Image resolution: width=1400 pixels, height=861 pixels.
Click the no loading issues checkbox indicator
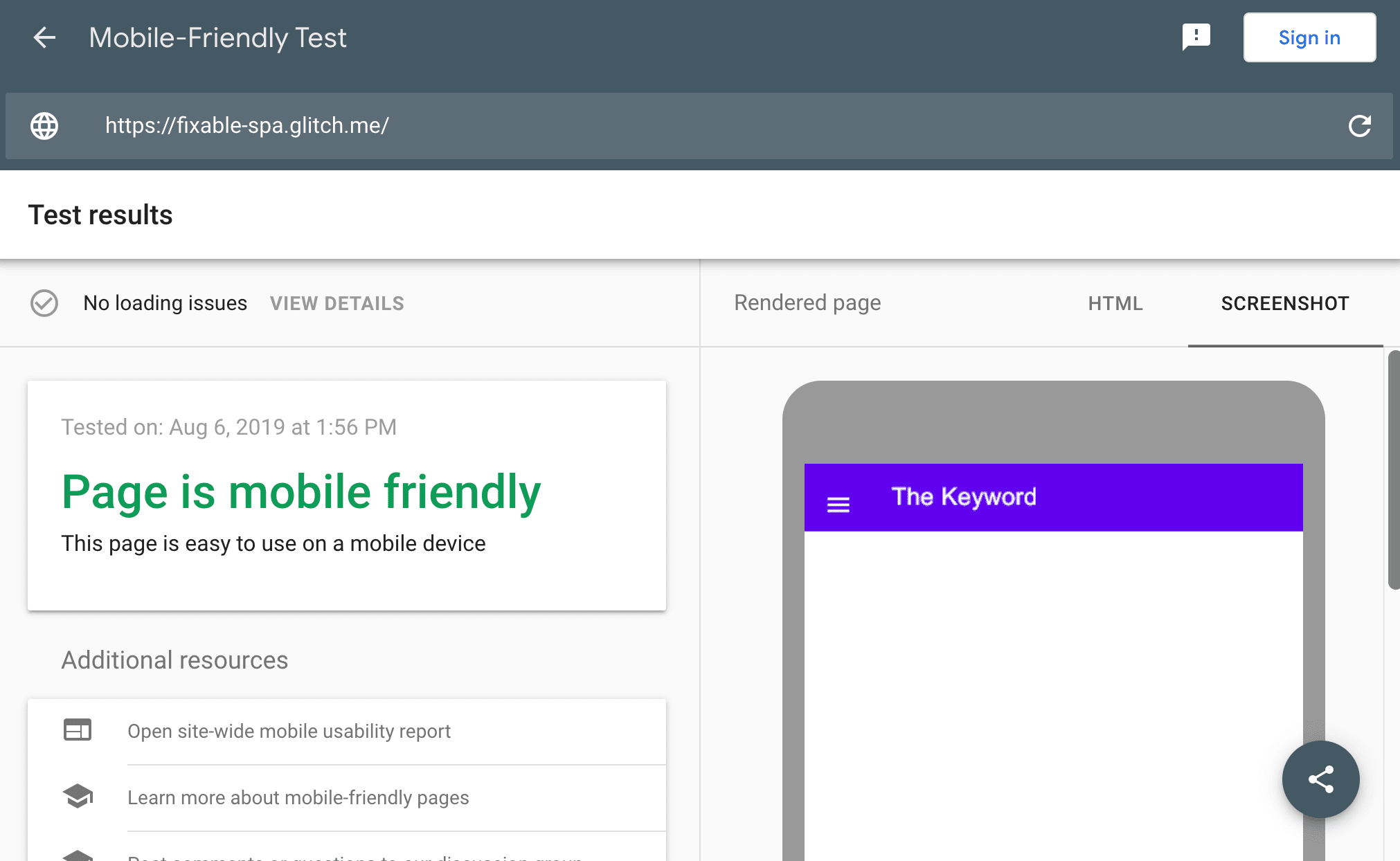(44, 303)
